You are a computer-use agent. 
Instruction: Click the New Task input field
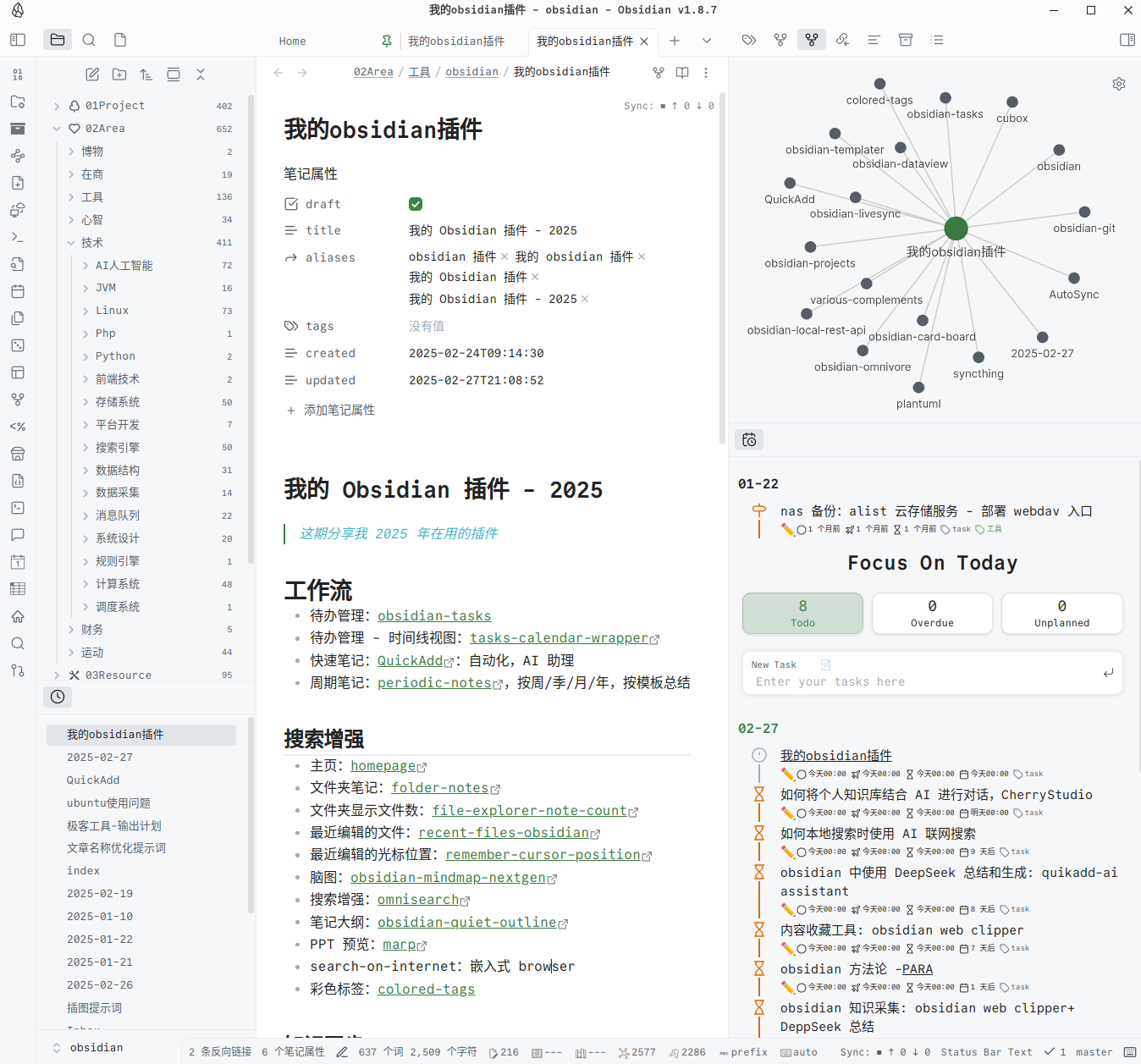pyautogui.click(x=923, y=681)
